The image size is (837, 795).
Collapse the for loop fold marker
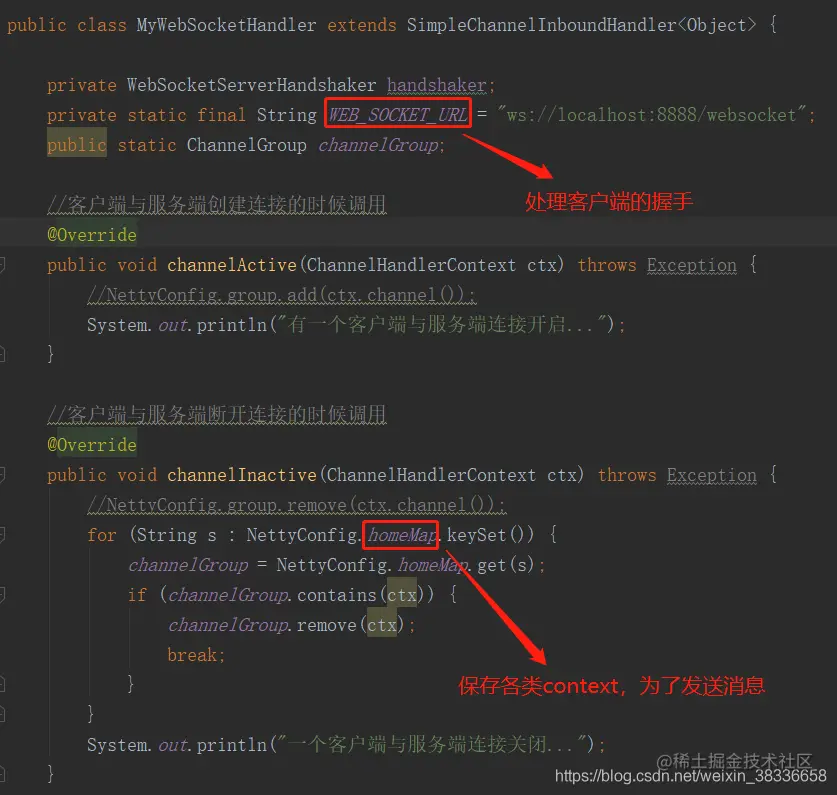pyautogui.click(x=2, y=534)
